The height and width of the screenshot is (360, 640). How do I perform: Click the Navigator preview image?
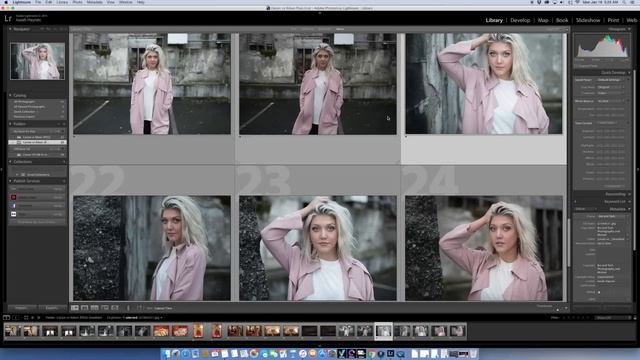point(37,61)
